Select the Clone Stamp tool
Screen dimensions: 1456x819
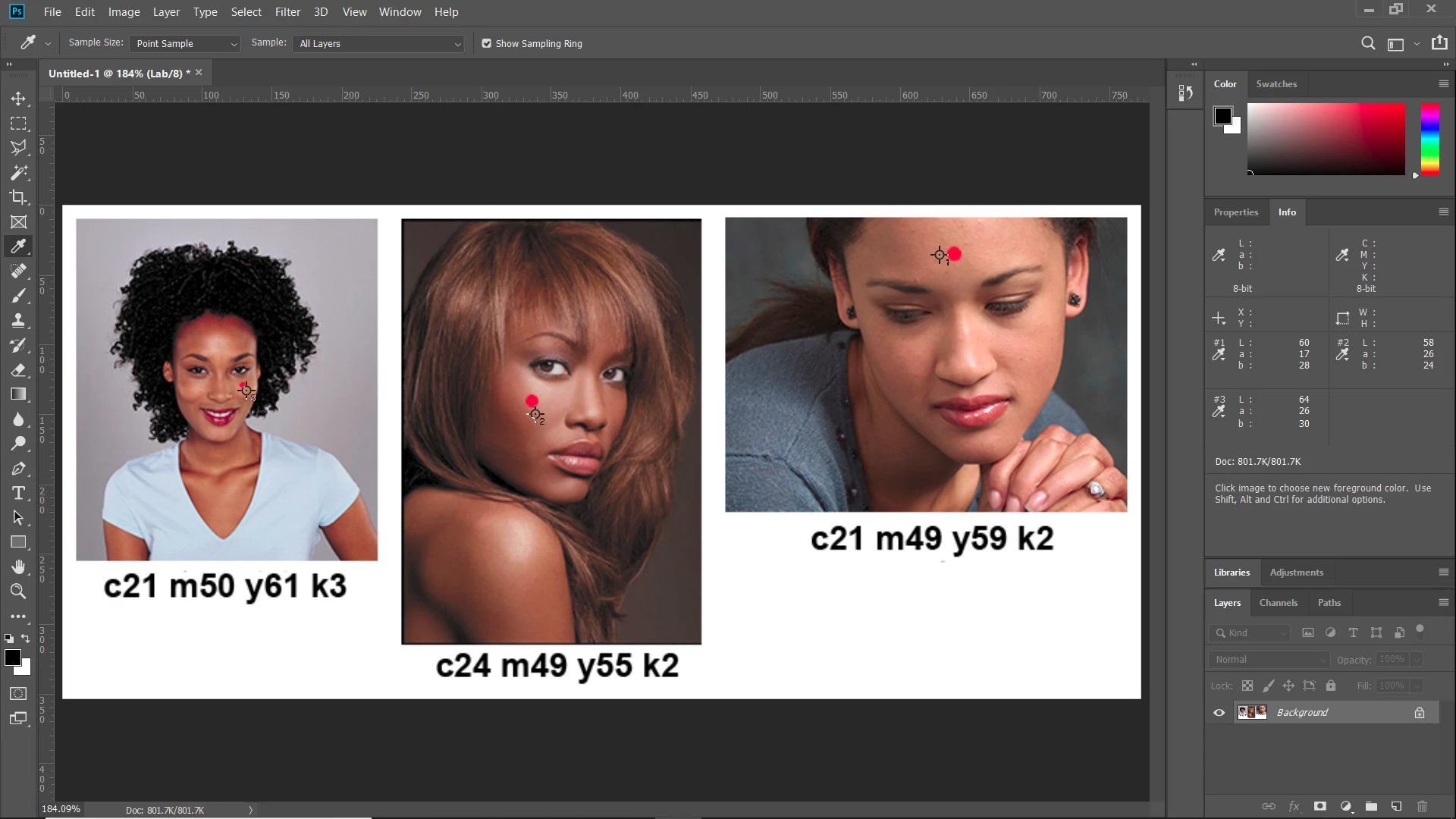click(18, 320)
